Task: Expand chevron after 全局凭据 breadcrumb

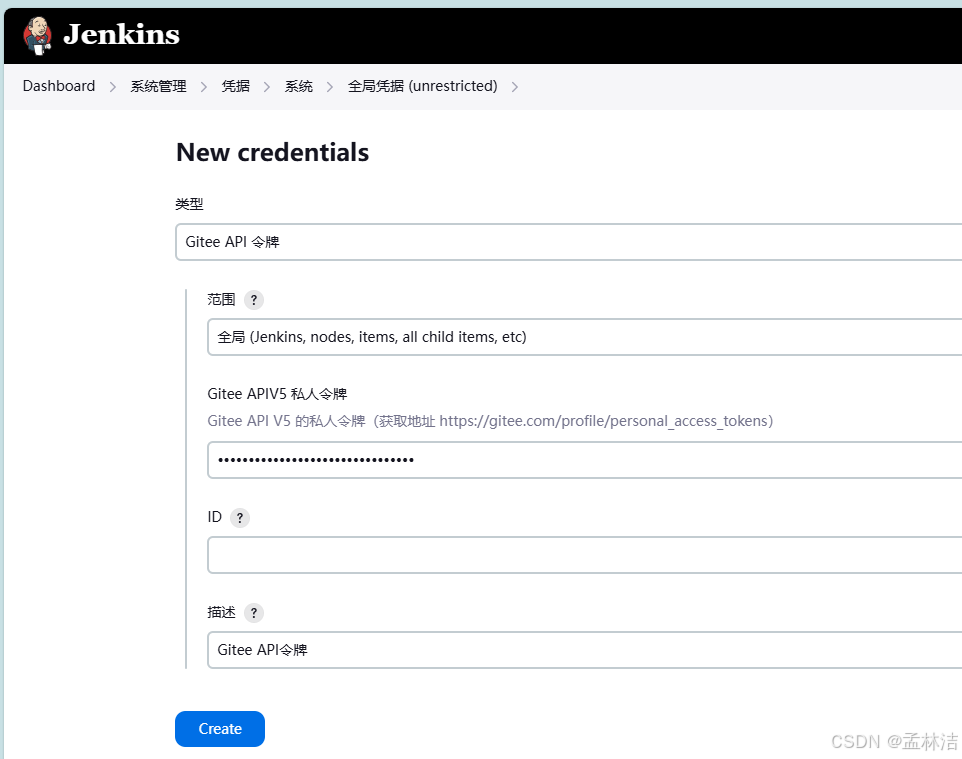Action: tap(515, 87)
